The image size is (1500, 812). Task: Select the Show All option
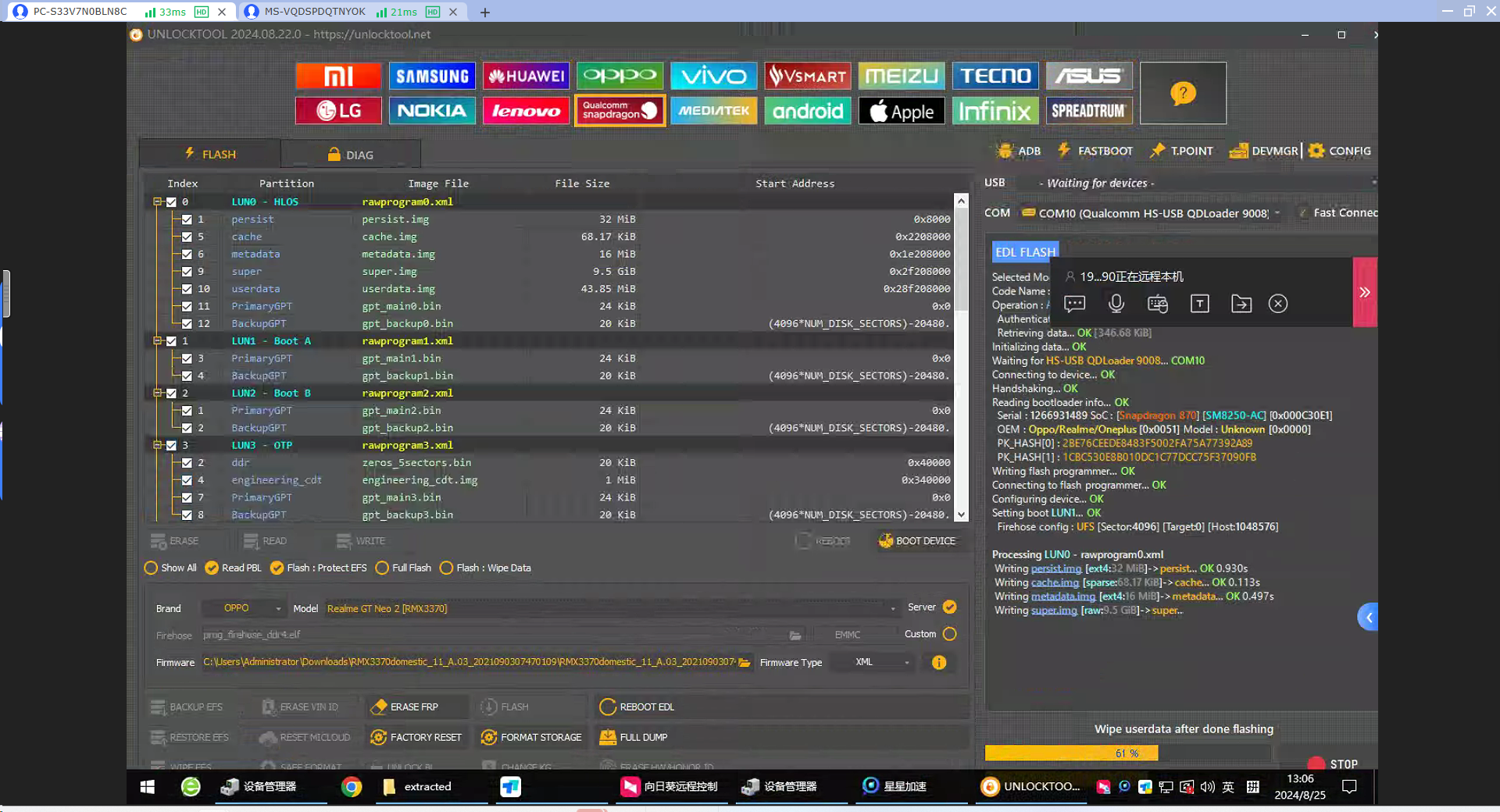coord(170,568)
